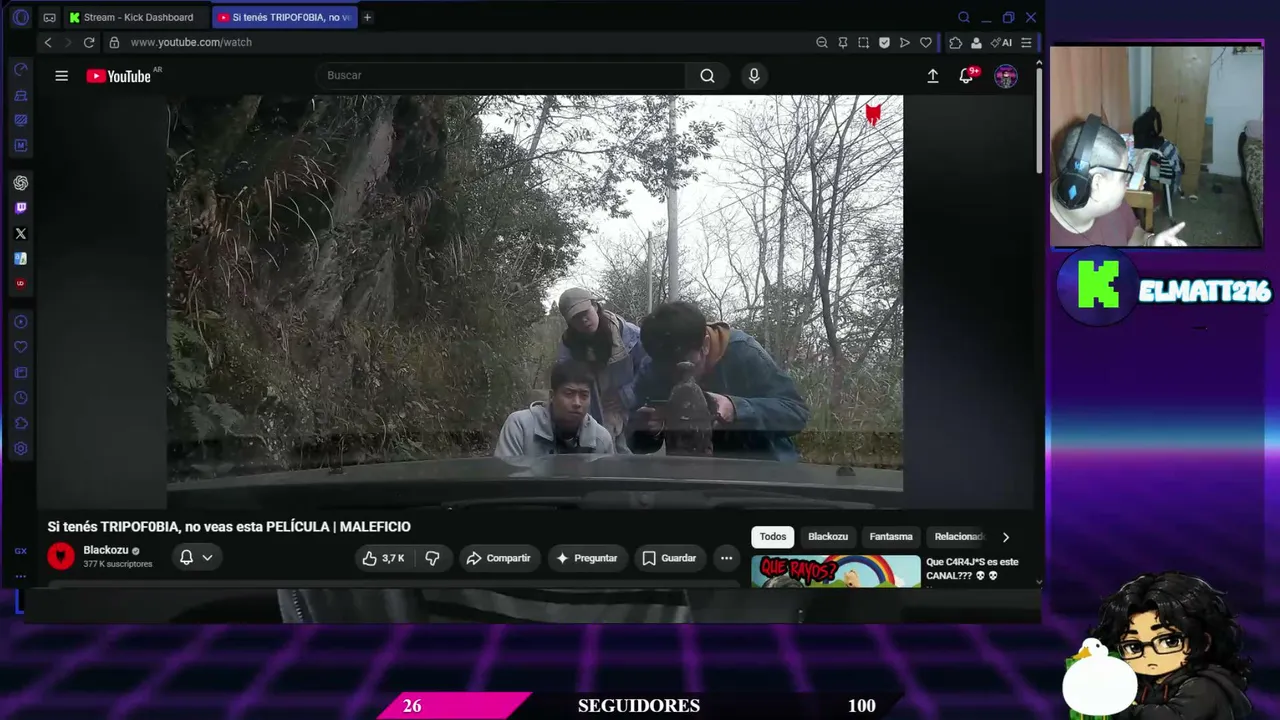The width and height of the screenshot is (1280, 720).
Task: View site security lock info
Action: [x=114, y=42]
